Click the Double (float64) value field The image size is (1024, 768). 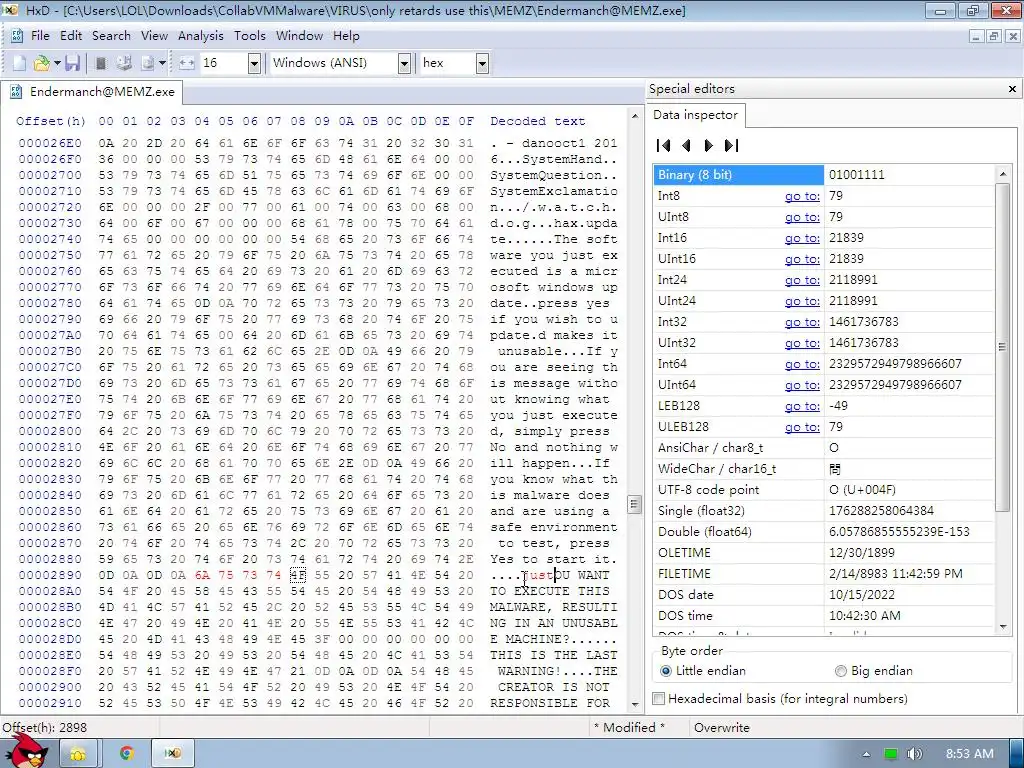[908, 532]
